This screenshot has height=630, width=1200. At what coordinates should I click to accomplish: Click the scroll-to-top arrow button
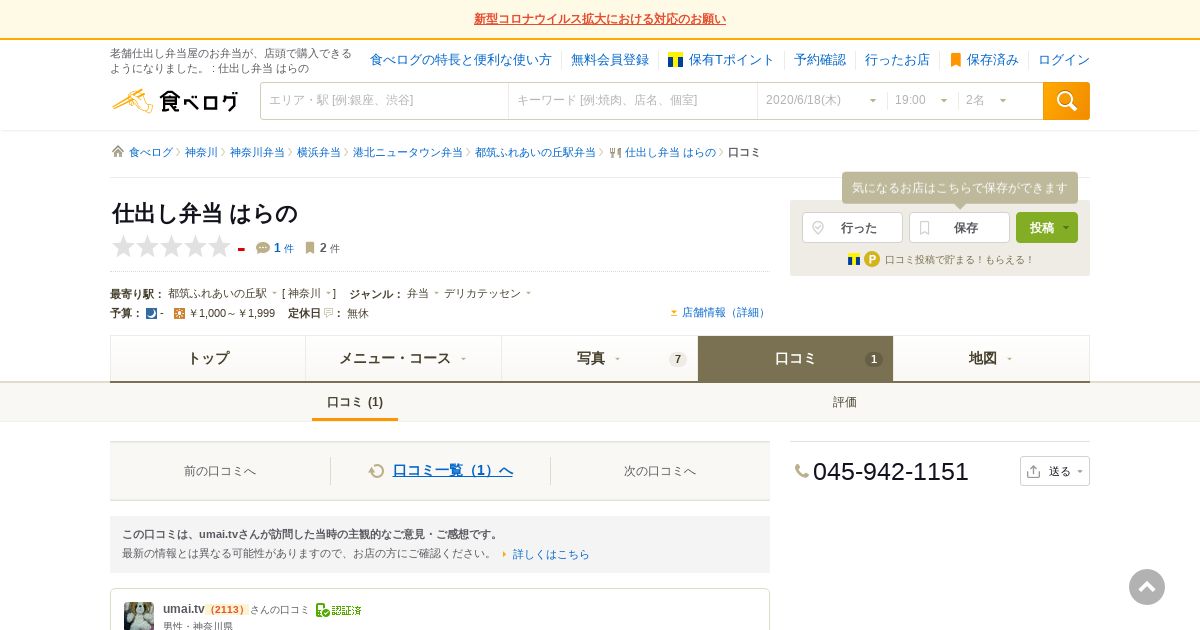coord(1147,587)
